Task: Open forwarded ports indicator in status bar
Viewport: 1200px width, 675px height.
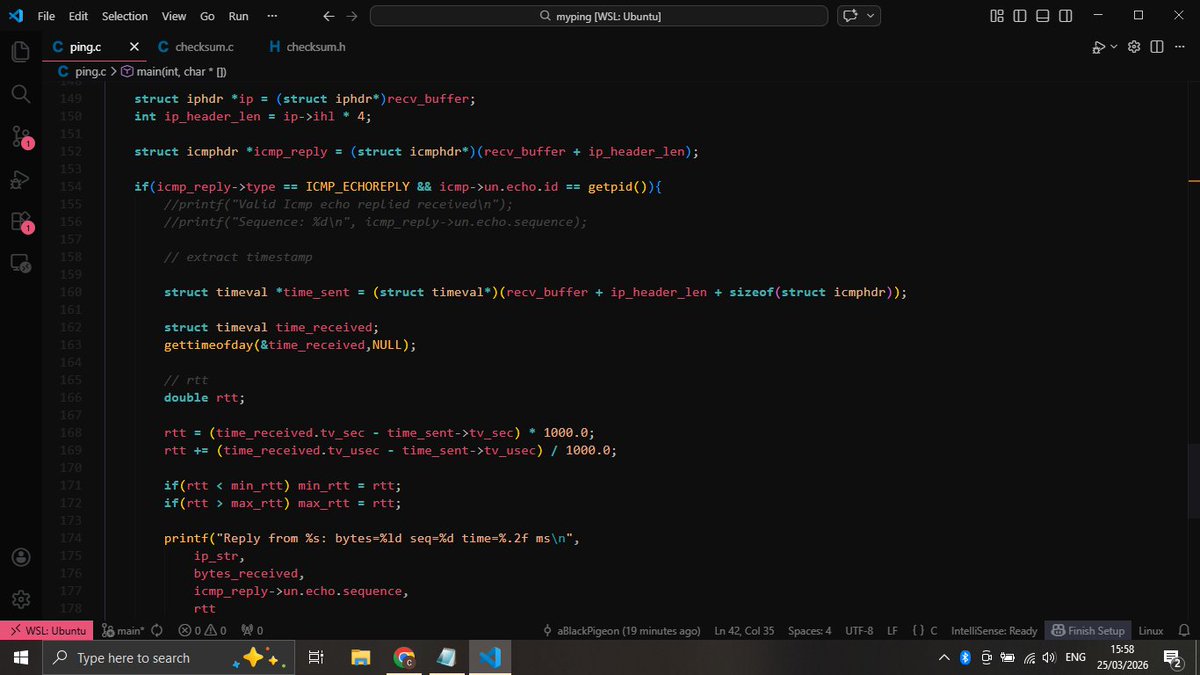Action: [x=252, y=631]
